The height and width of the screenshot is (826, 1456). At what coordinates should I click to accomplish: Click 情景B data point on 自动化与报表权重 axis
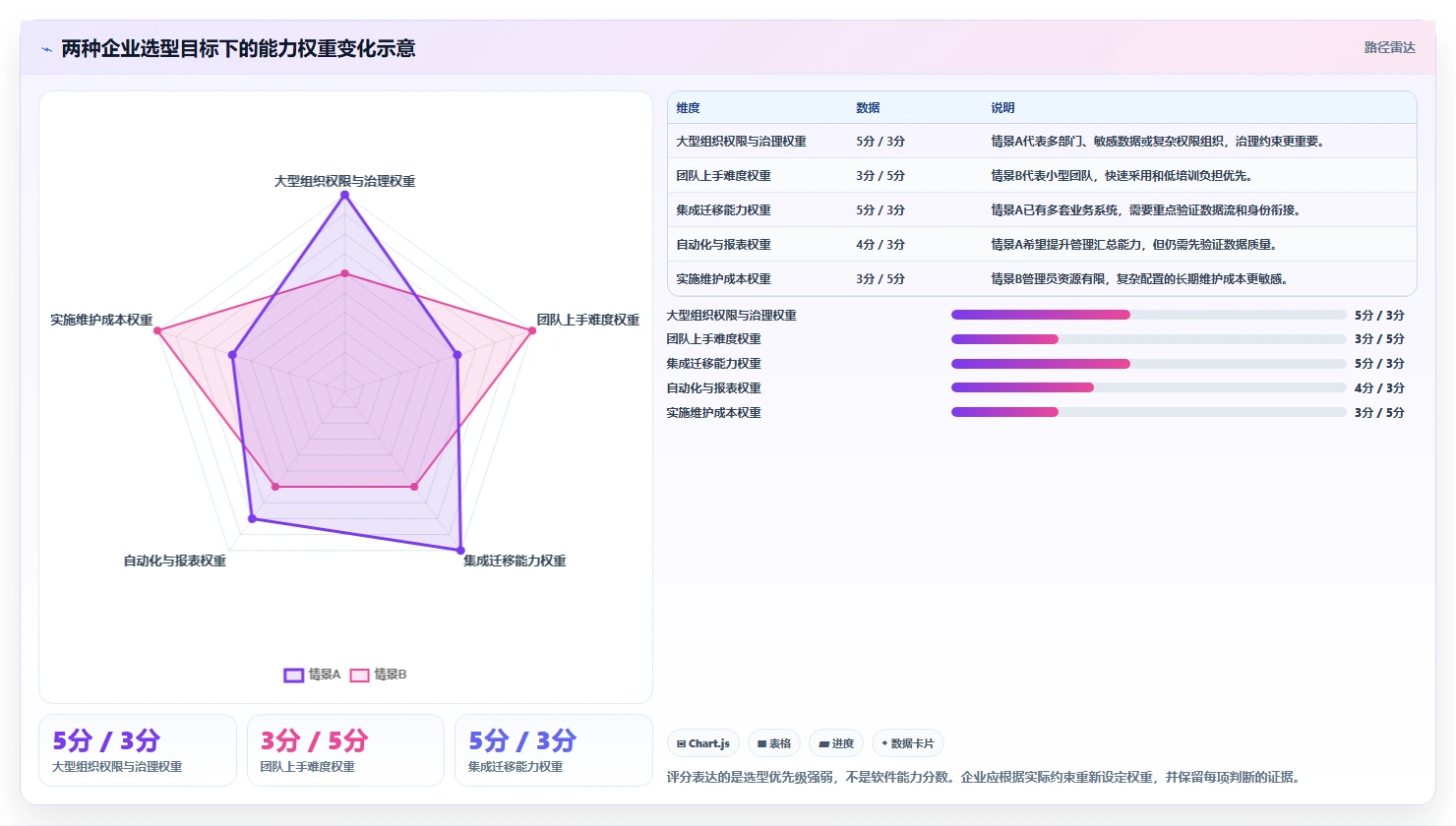point(274,487)
